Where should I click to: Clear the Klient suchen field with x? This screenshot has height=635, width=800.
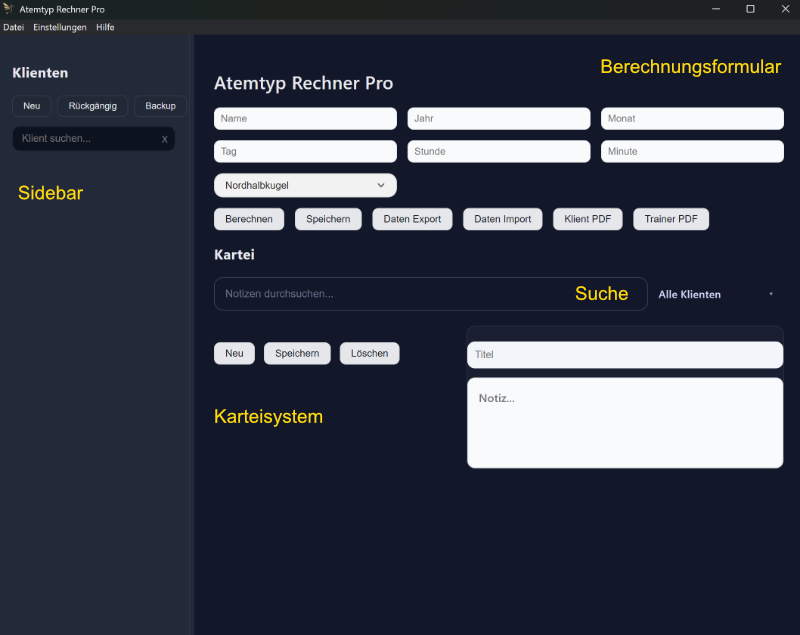tap(164, 139)
